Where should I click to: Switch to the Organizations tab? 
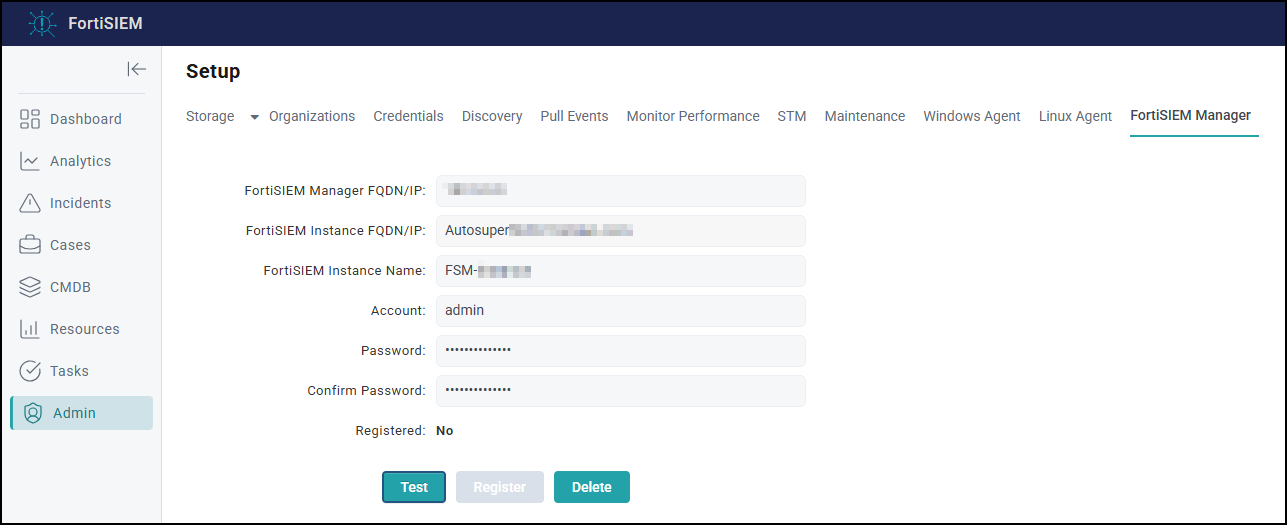312,116
